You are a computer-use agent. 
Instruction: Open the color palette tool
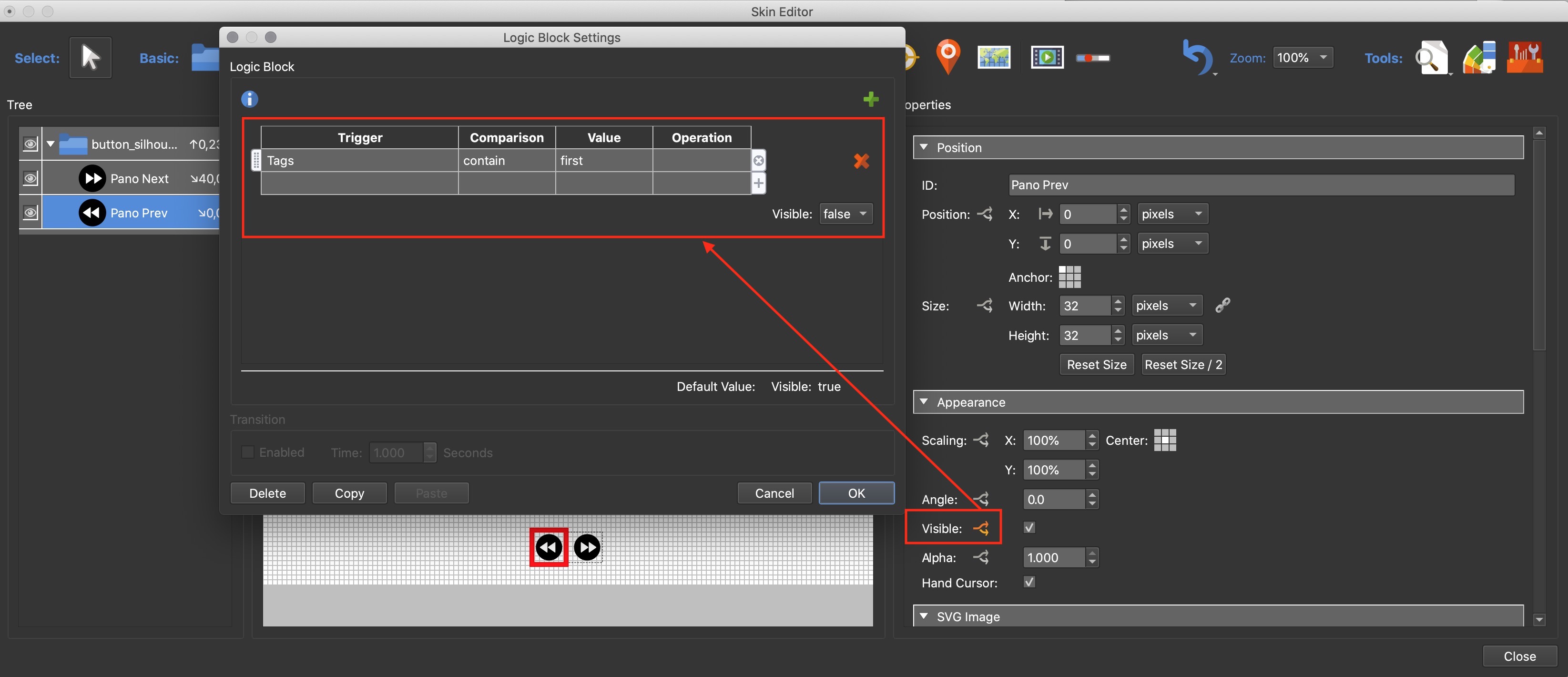point(1479,58)
